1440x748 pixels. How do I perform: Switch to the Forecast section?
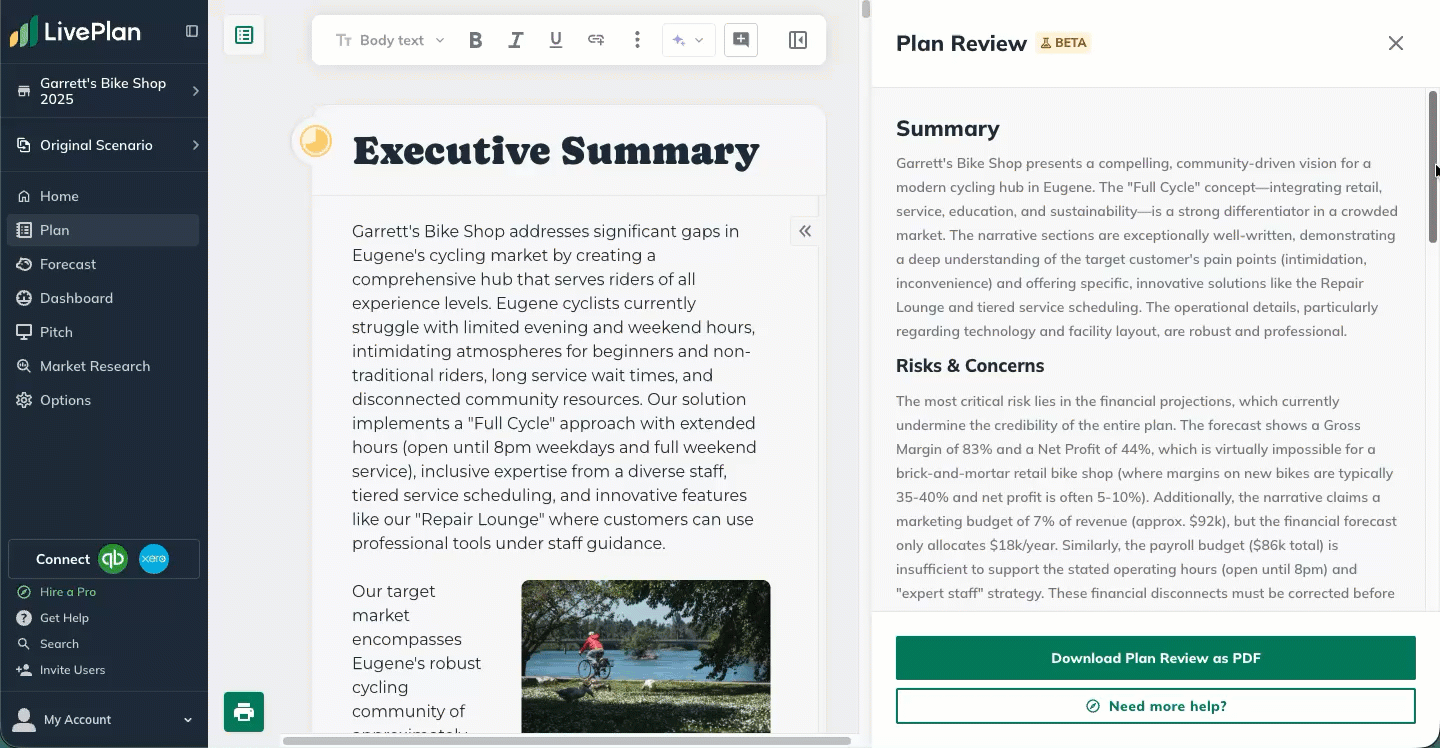click(69, 264)
